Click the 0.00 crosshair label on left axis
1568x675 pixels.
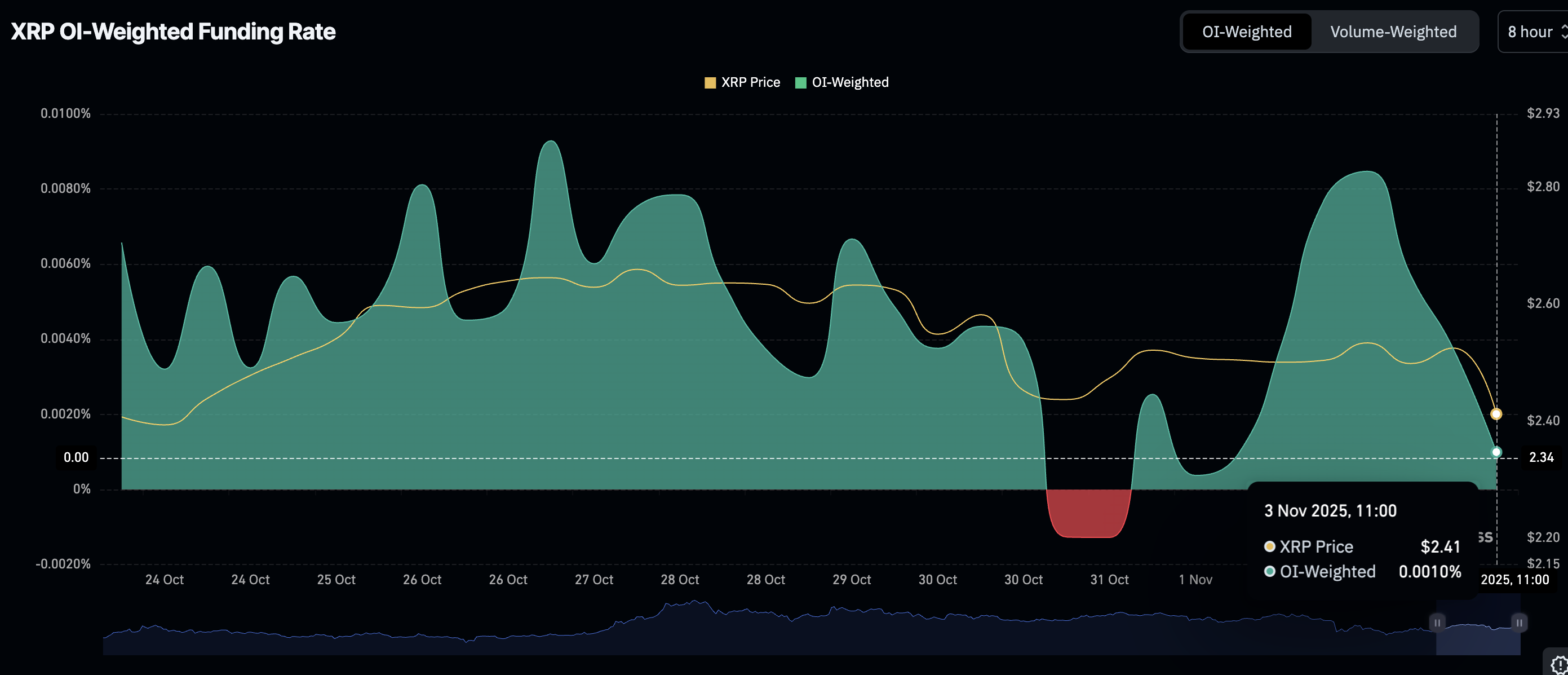[x=76, y=457]
